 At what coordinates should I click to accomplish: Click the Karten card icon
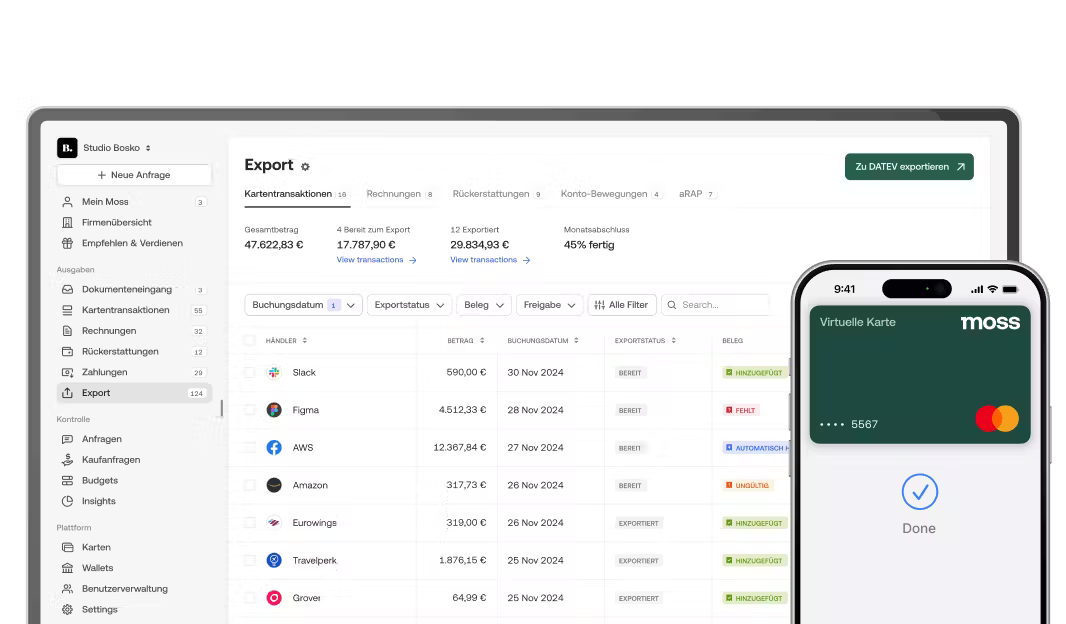(x=67, y=547)
